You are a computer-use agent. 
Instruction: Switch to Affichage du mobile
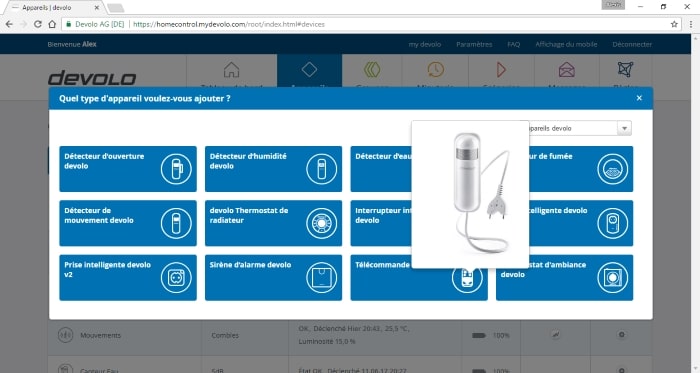pyautogui.click(x=566, y=44)
